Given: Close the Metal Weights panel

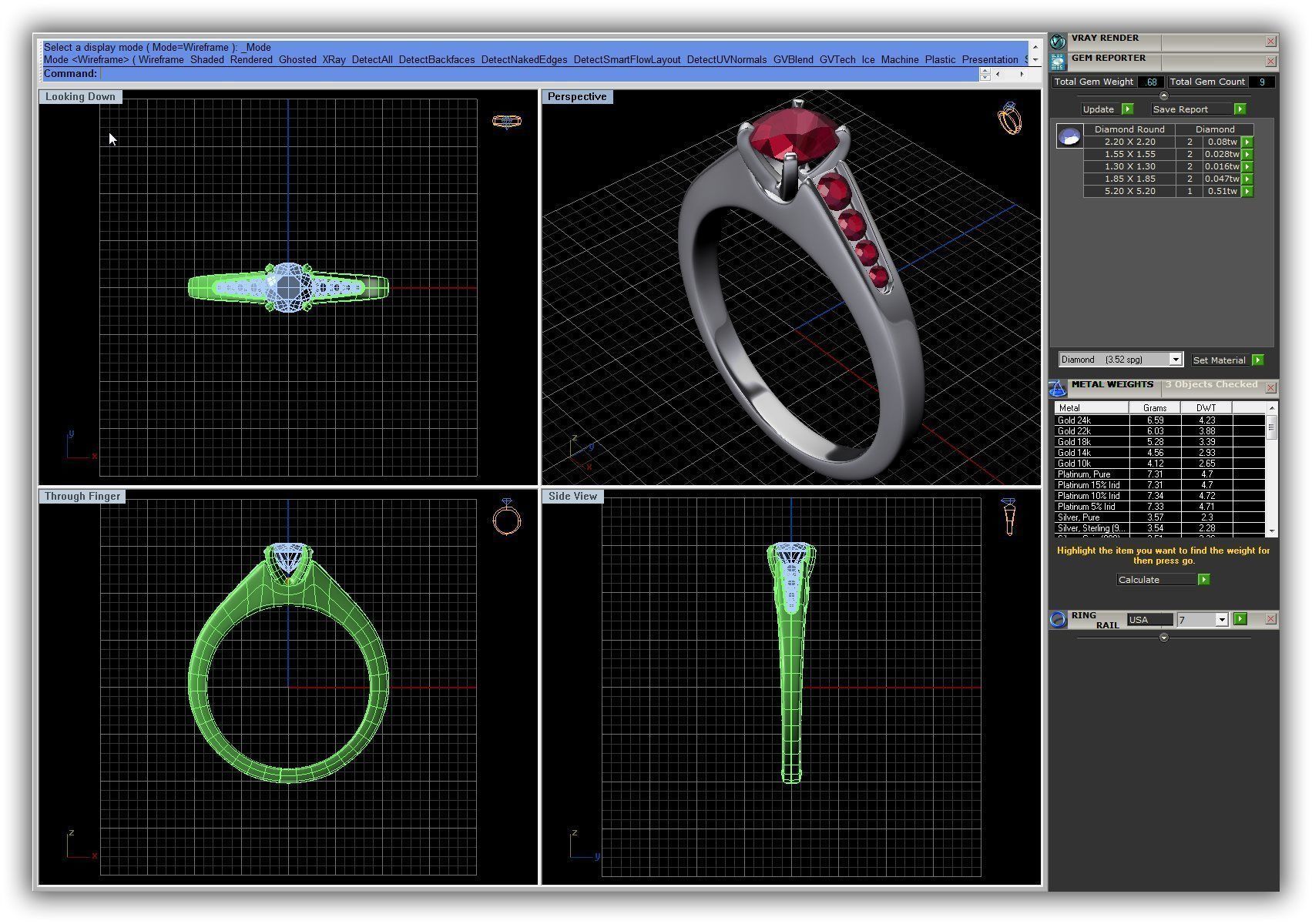Looking at the screenshot, I should [x=1270, y=387].
